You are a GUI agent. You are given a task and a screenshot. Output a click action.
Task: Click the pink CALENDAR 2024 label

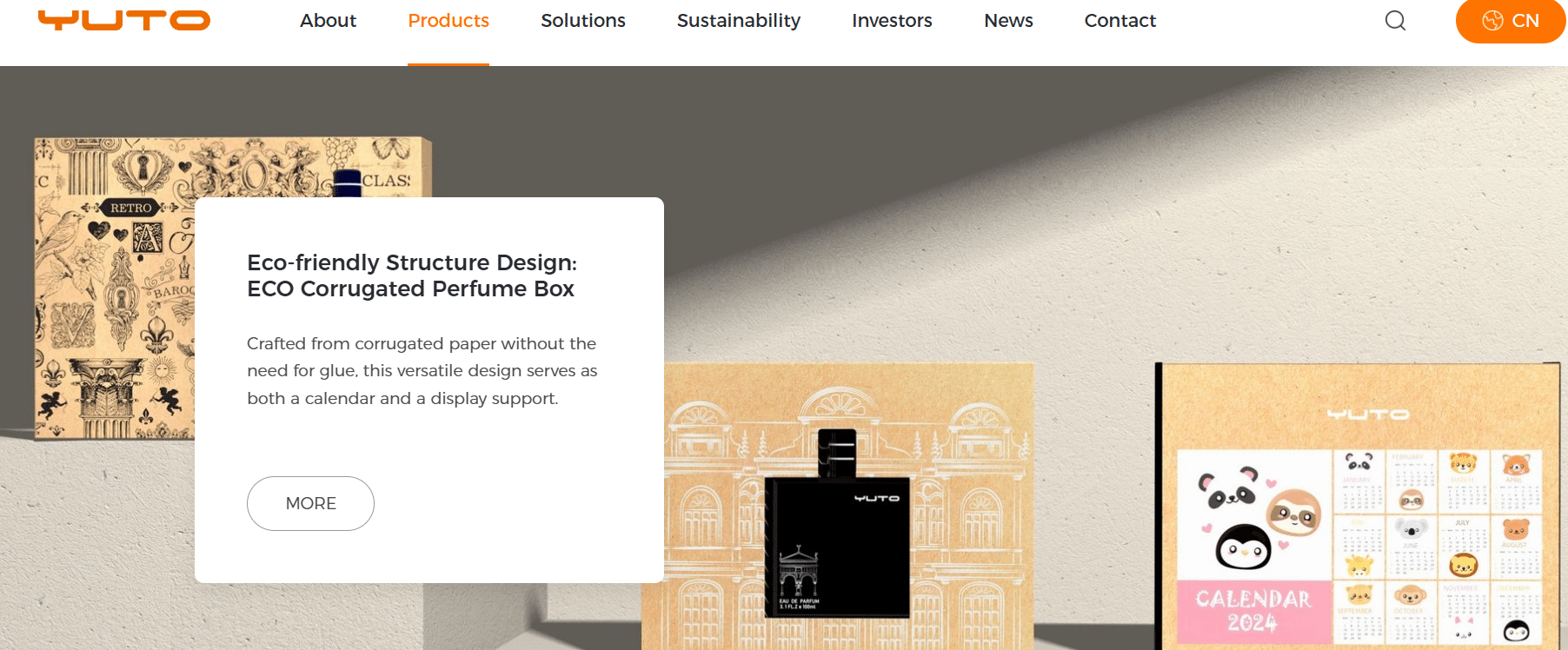point(1253,612)
